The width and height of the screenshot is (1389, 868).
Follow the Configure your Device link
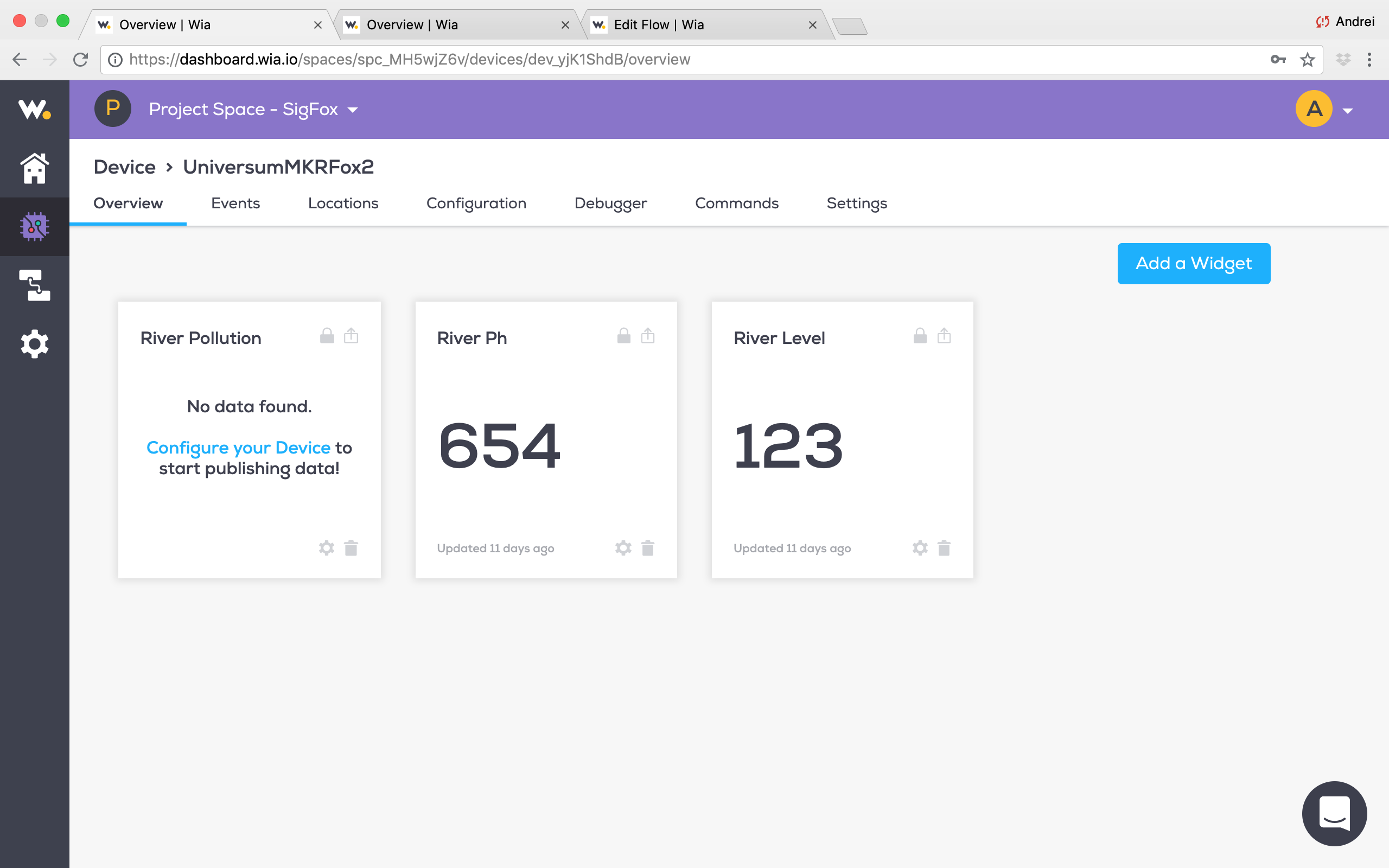coord(238,448)
